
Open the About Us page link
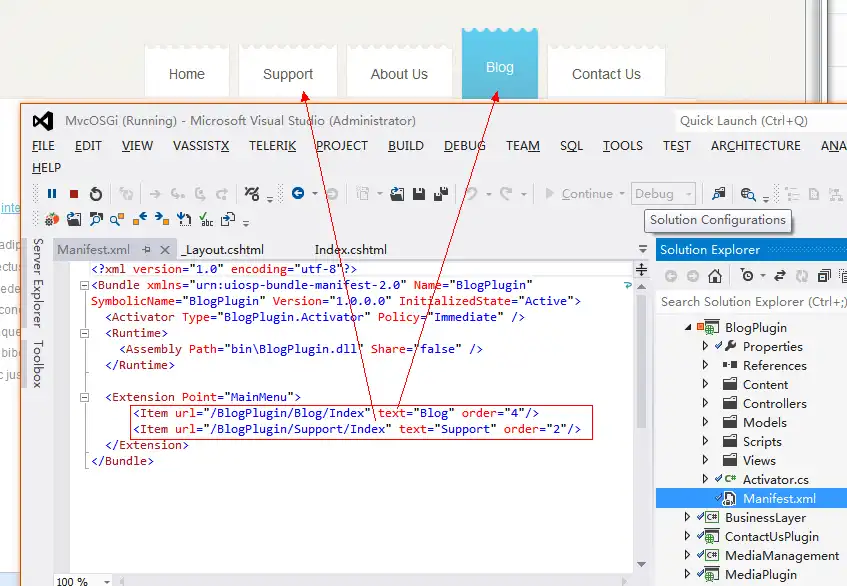point(399,74)
